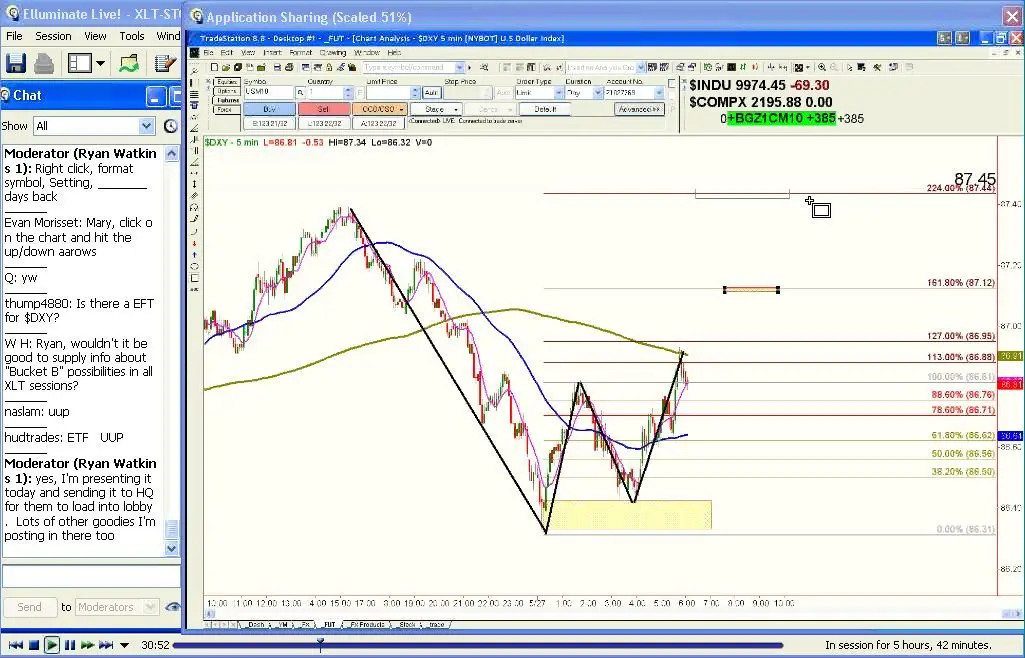Screen dimensions: 1025x658
Task: Select the Equities tab in order bar
Action: [x=226, y=82]
